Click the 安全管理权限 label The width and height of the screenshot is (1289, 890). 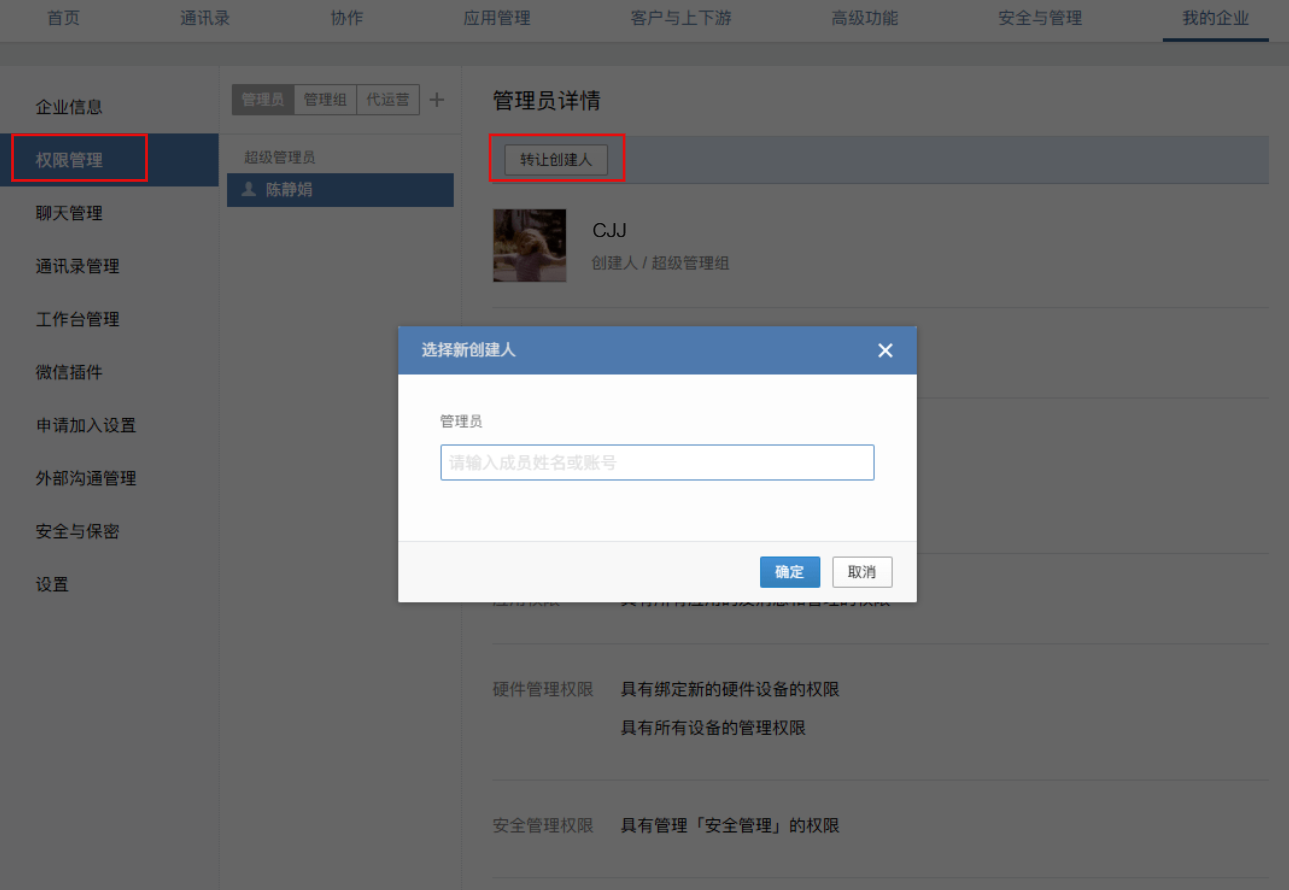(543, 826)
